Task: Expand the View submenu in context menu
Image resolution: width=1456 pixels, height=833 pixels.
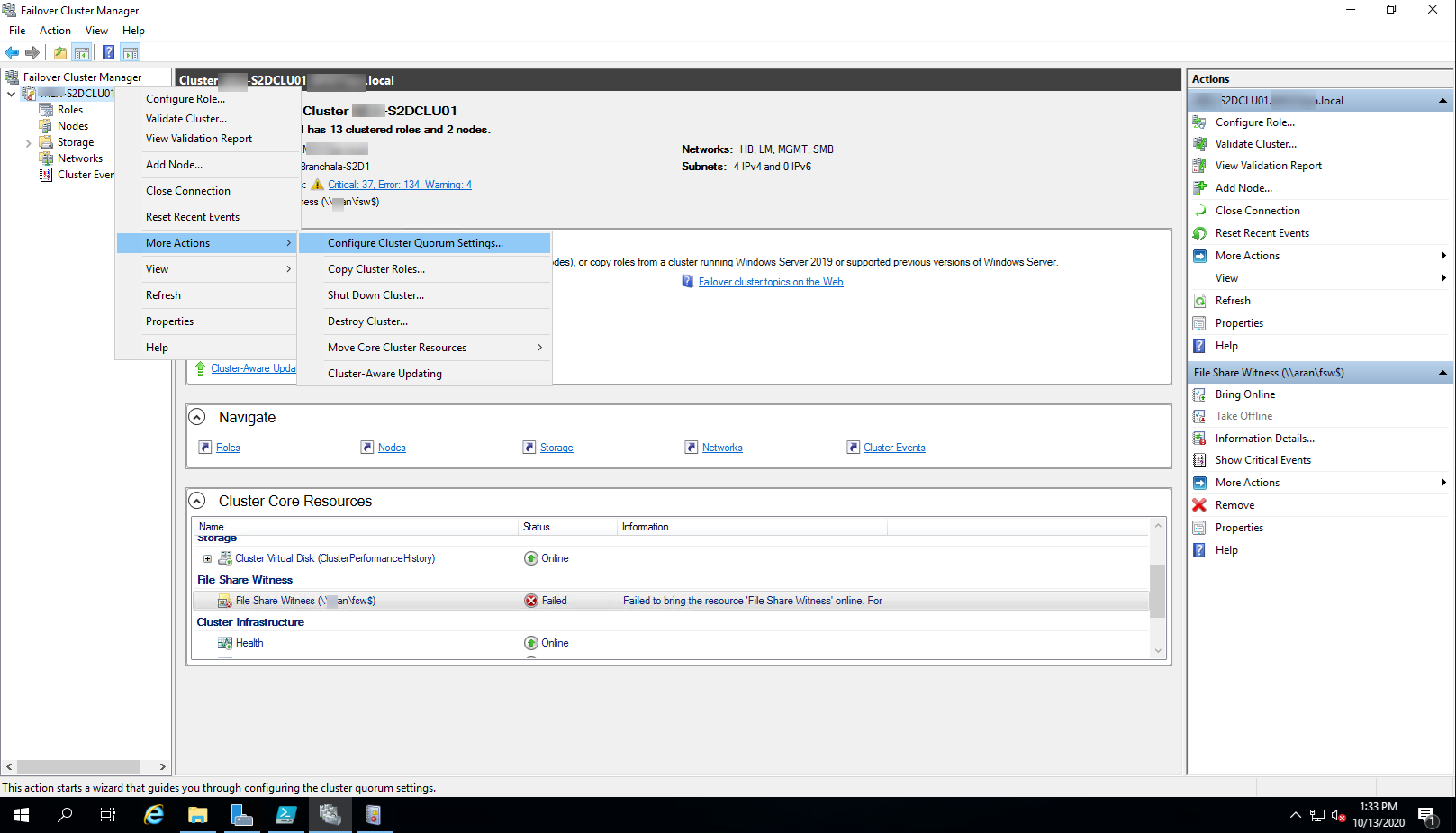Action: coord(207,269)
